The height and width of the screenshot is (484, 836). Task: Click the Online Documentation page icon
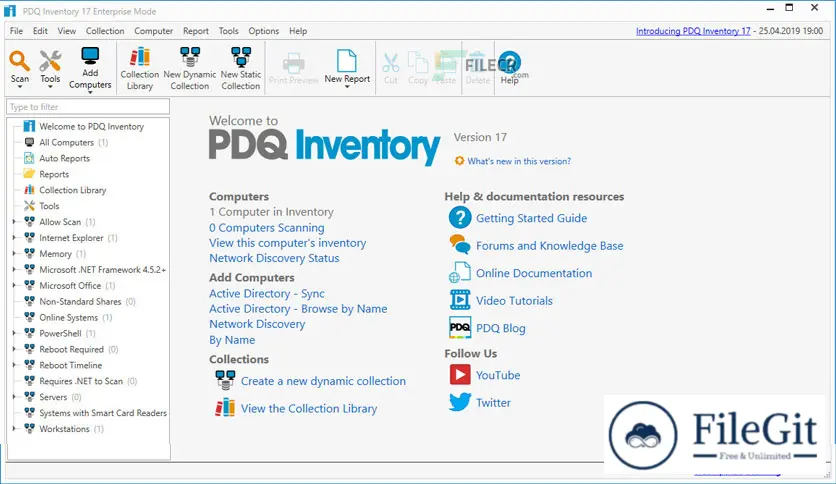click(x=460, y=272)
